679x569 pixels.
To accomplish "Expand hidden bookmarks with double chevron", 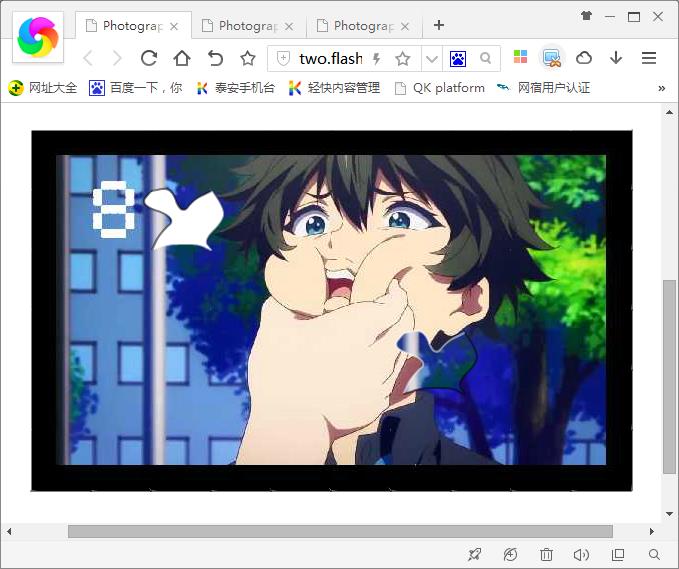I will tap(661, 88).
